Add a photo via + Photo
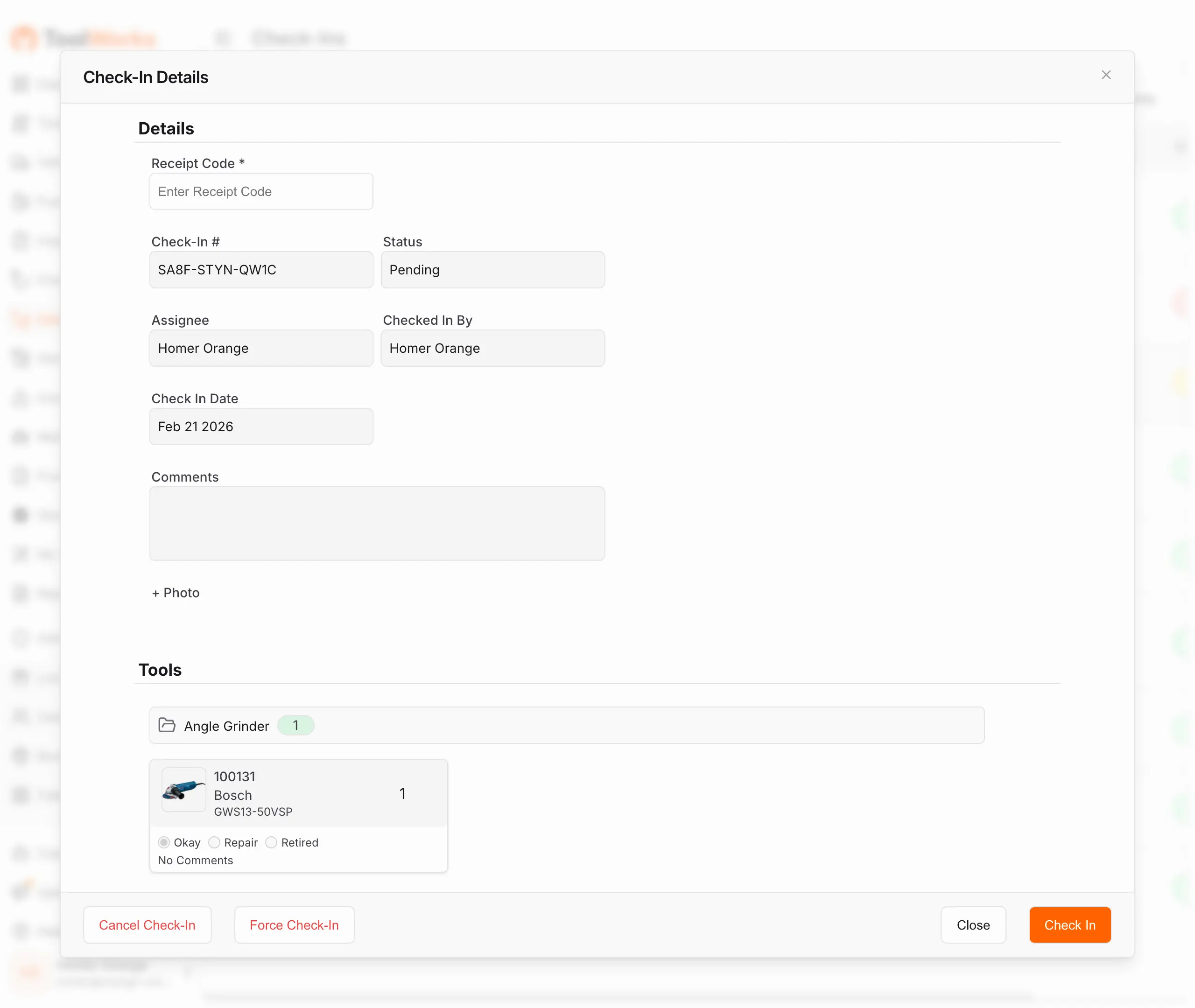 point(176,593)
